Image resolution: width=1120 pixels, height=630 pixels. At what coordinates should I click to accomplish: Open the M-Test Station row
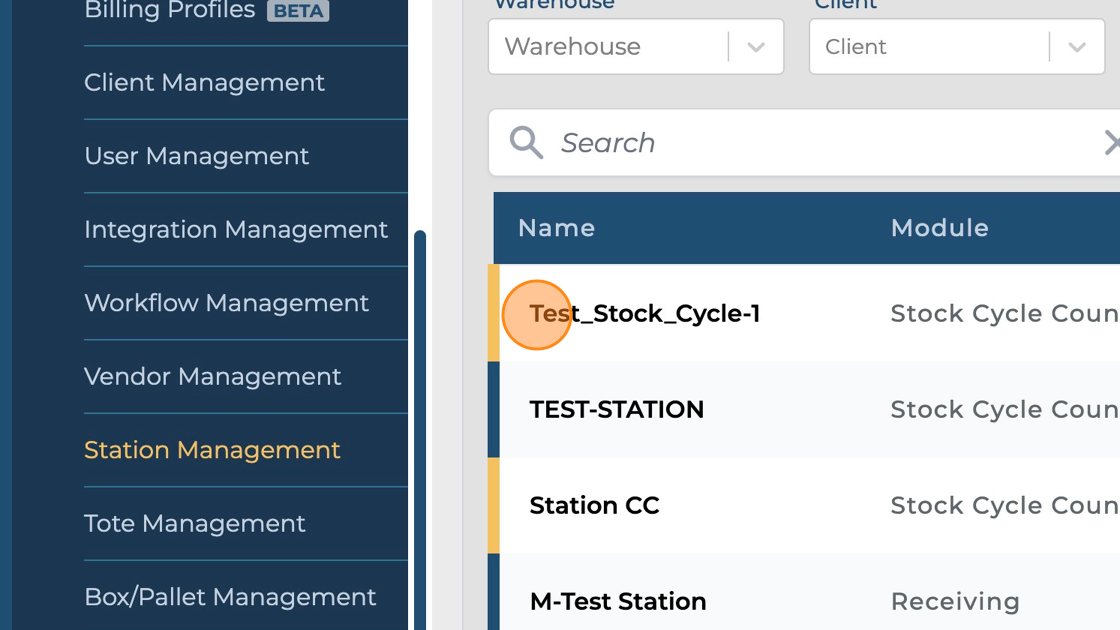[x=617, y=601]
